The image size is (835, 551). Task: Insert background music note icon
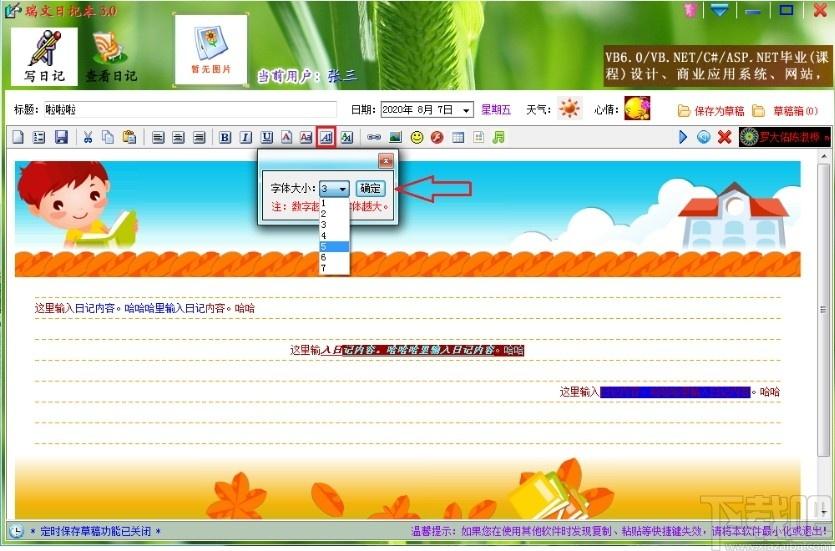pos(498,137)
